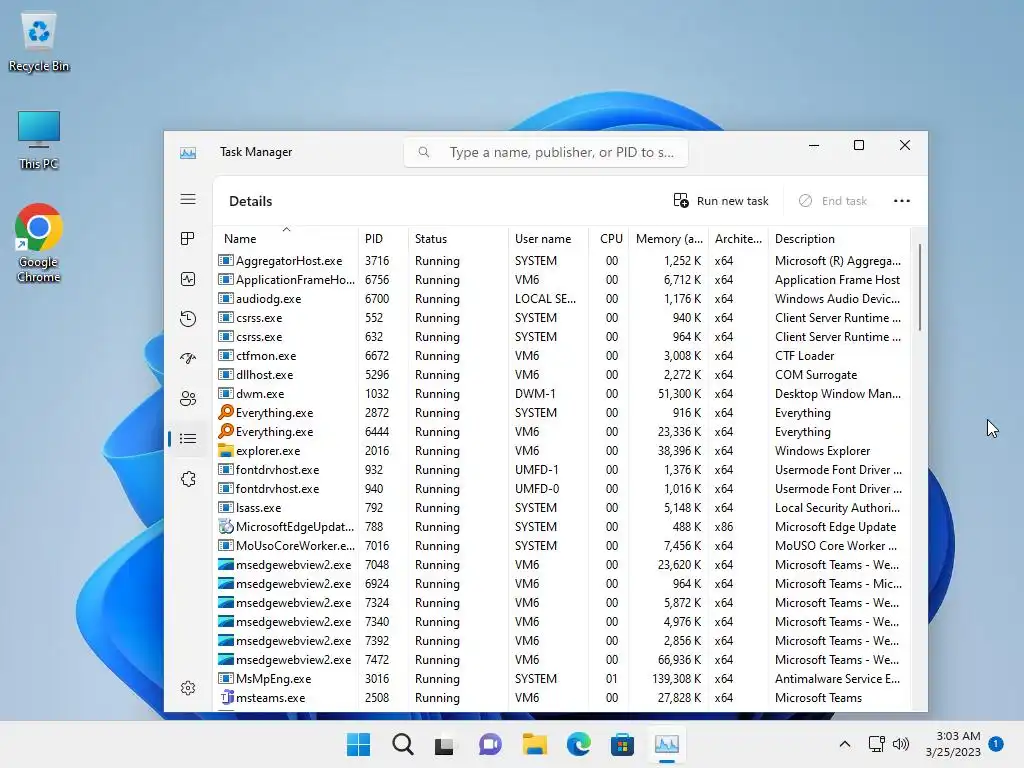This screenshot has height=768, width=1024.
Task: Open Teams Chat from the taskbar
Action: click(x=490, y=744)
